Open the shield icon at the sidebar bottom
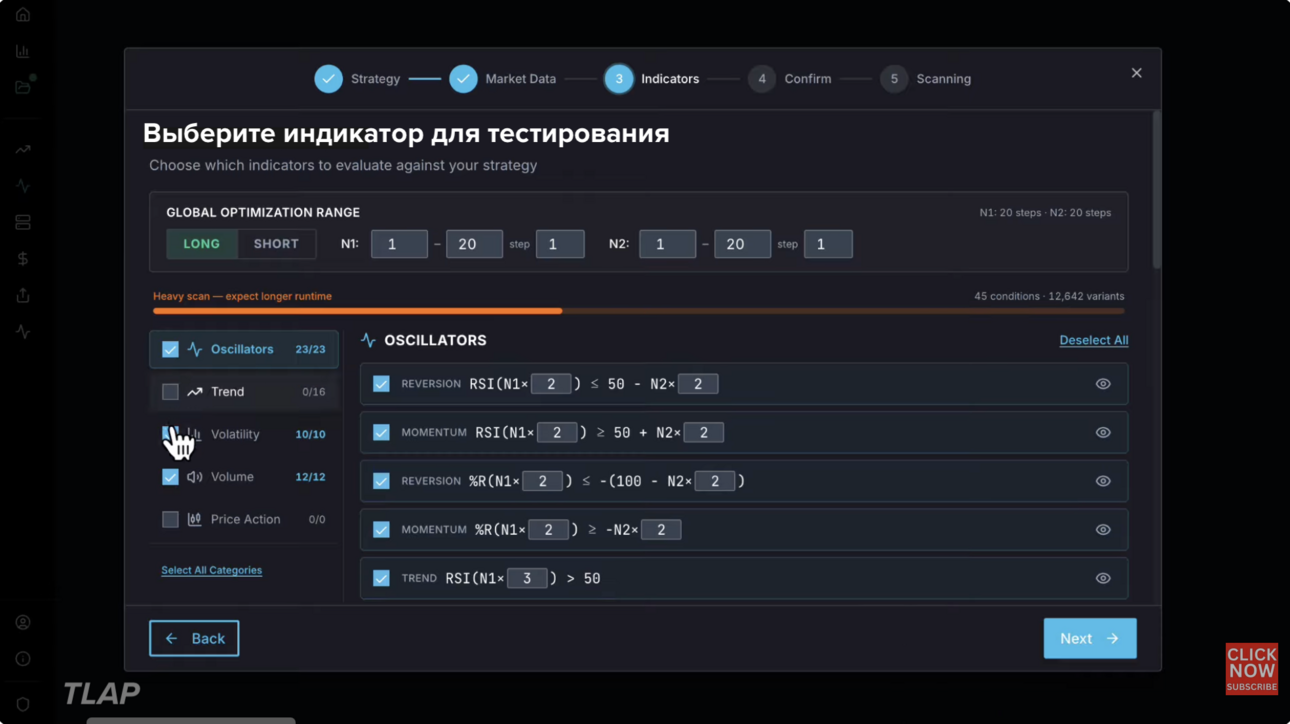 click(23, 704)
